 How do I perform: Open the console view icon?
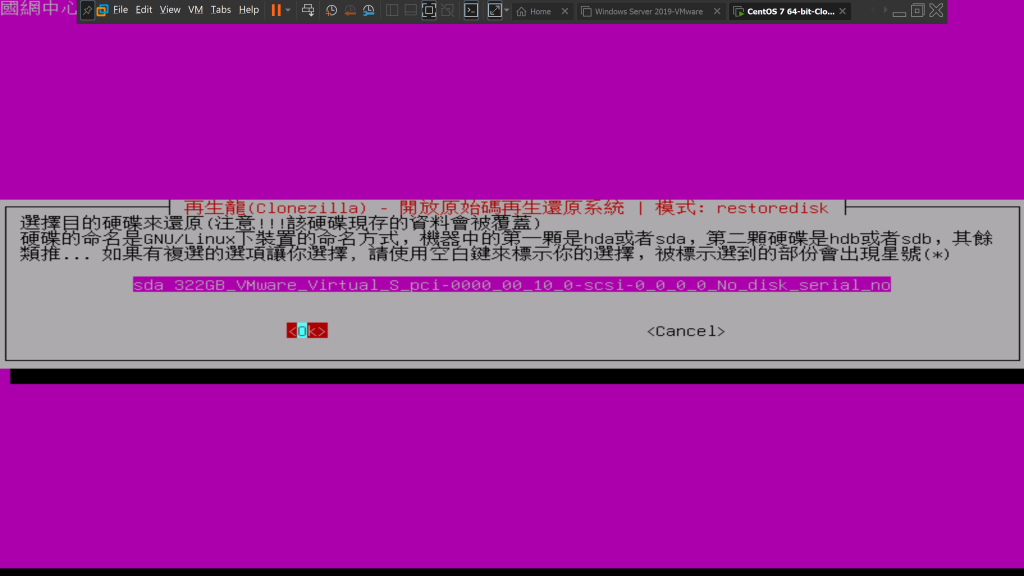[471, 10]
